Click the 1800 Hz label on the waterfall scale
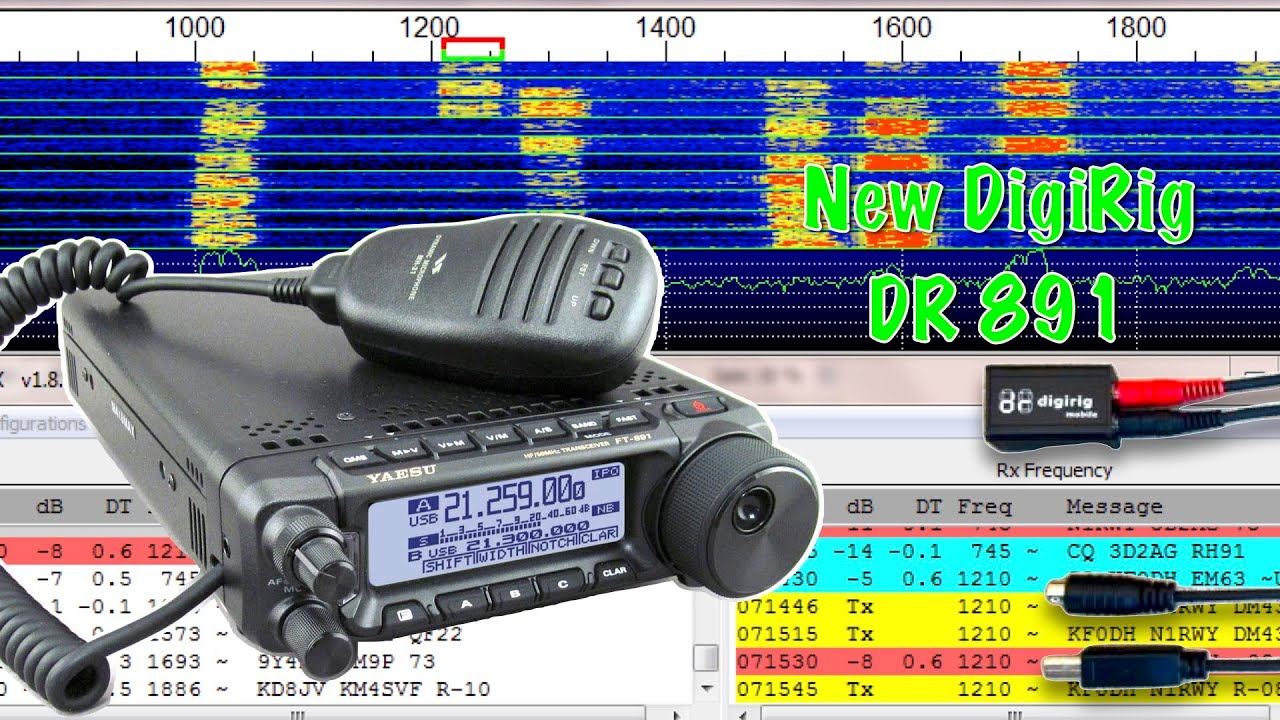Screen dimensions: 1280x720 click(x=1137, y=28)
